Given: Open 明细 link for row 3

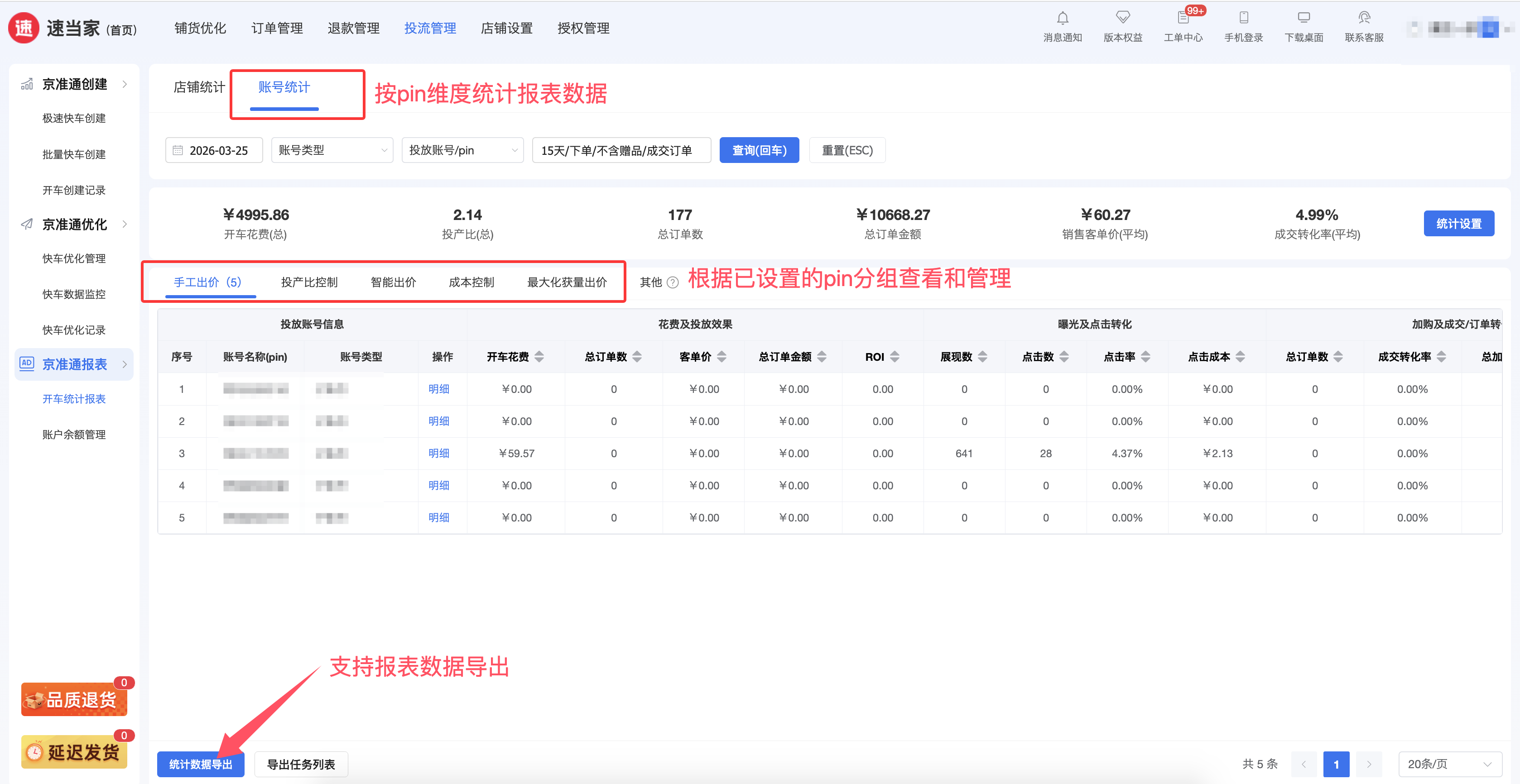Looking at the screenshot, I should [438, 453].
